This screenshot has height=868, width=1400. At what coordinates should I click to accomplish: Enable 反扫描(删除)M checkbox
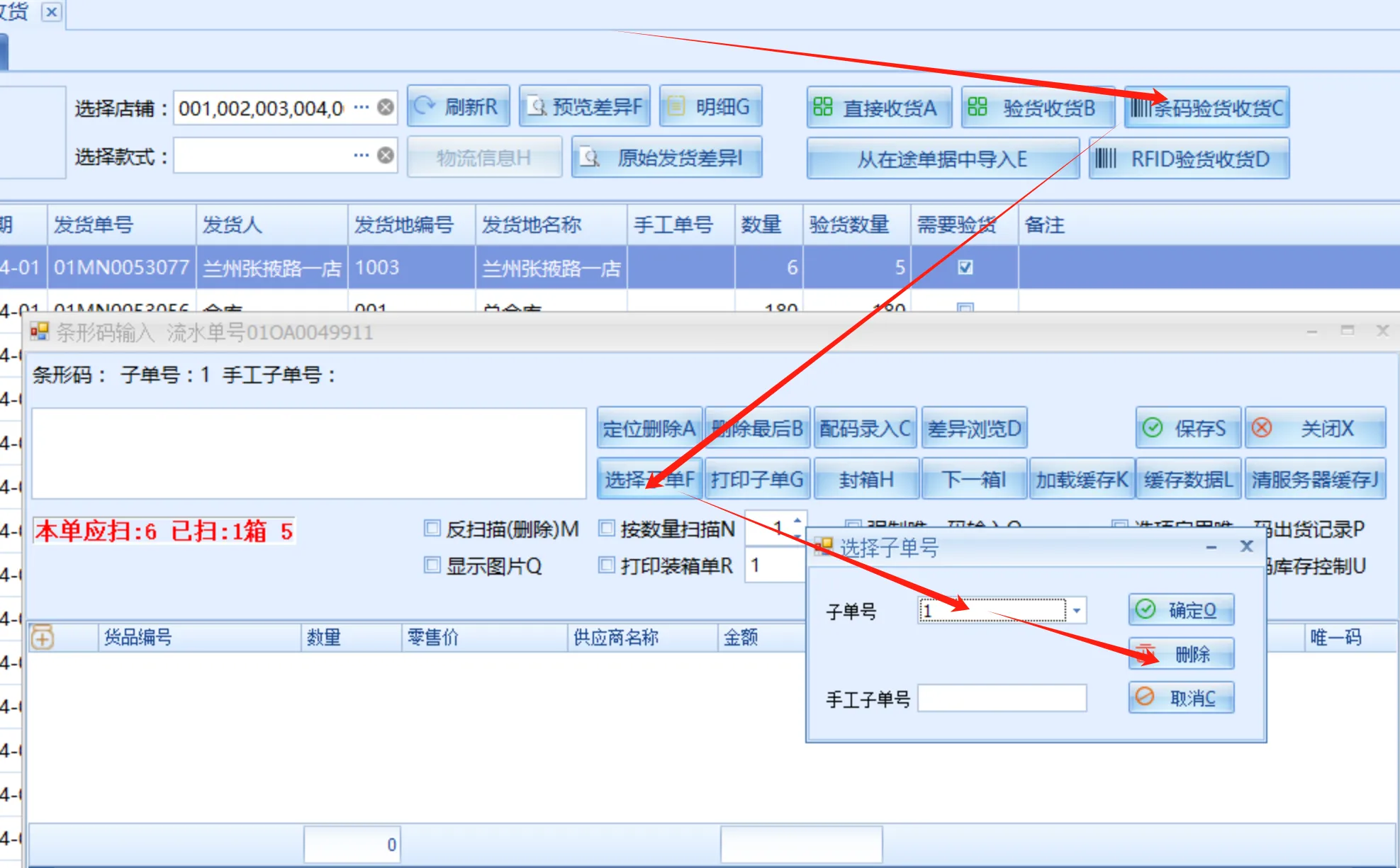coord(432,528)
